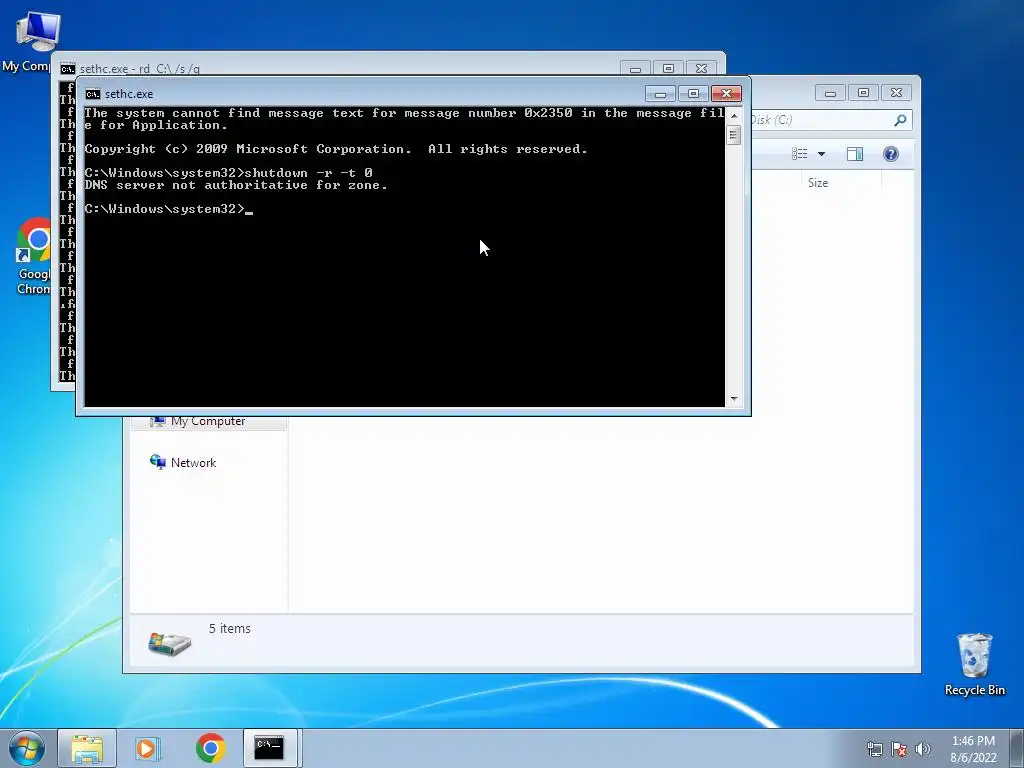The width and height of the screenshot is (1024, 768).
Task: Click the sethc.exe window control-menu icon
Action: pos(93,94)
